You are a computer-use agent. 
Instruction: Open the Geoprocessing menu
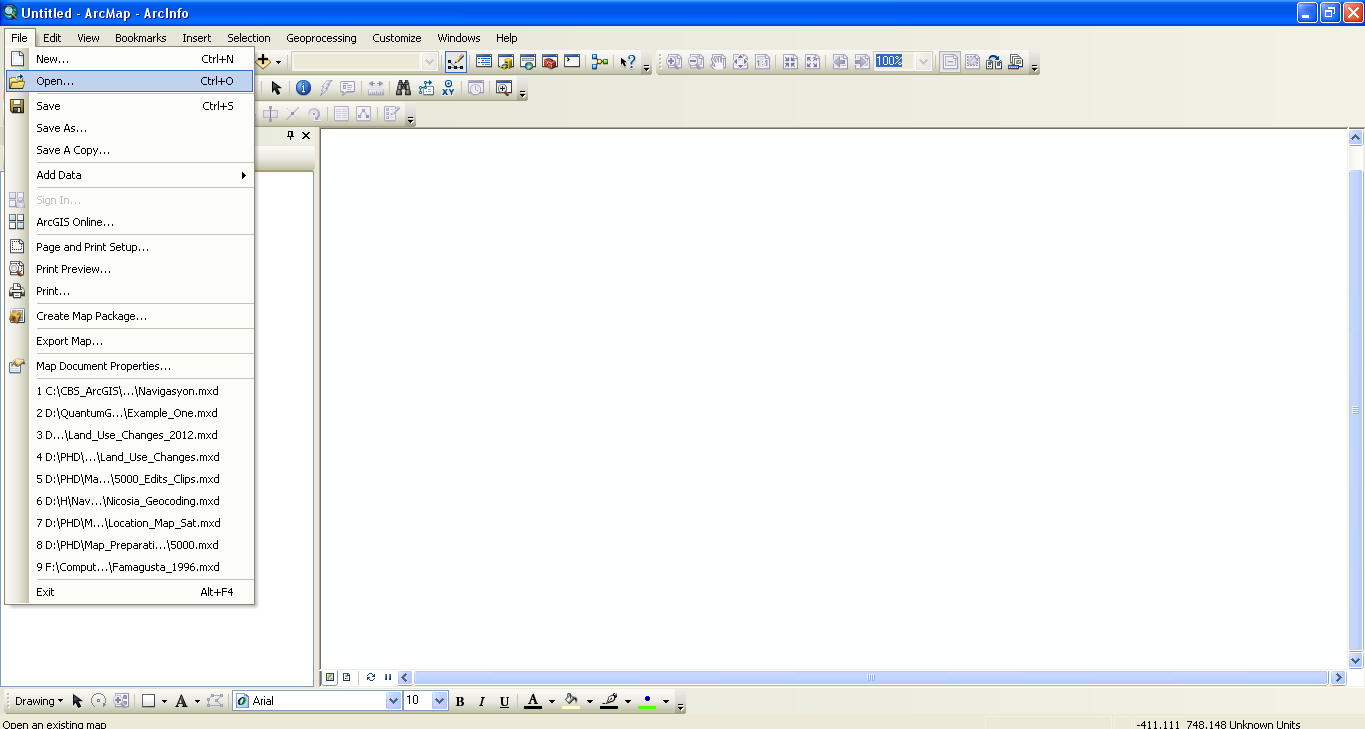[x=321, y=38]
